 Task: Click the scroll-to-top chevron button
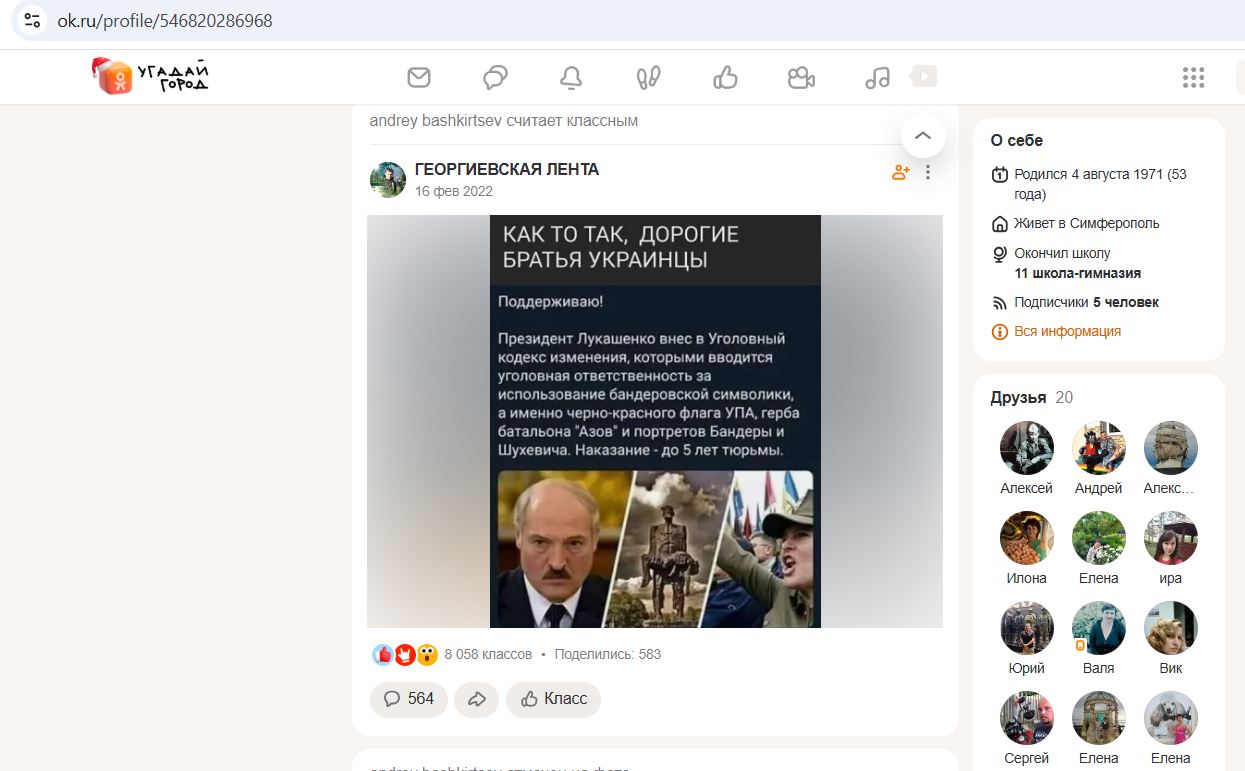pyautogui.click(x=923, y=135)
